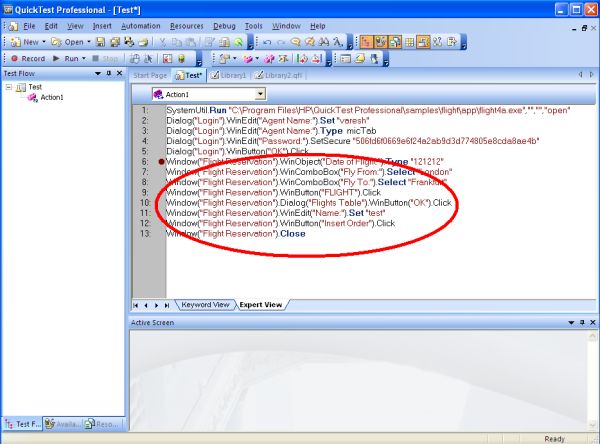Select Action1 in the Test Flow tree
Screen dimensions: 600x444
pyautogui.click(x=52, y=97)
